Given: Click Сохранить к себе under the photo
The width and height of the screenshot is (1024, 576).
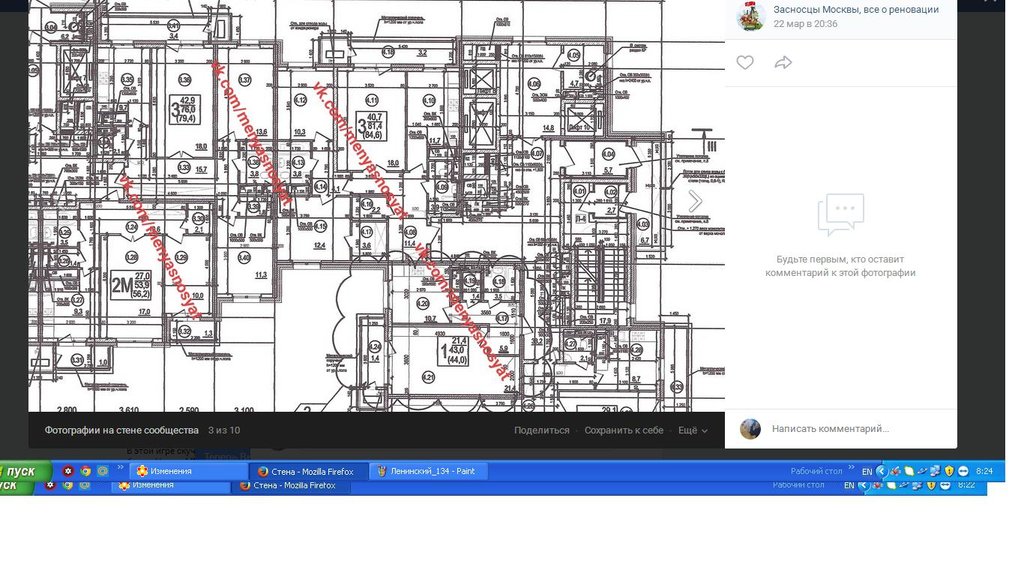Looking at the screenshot, I should (x=624, y=430).
